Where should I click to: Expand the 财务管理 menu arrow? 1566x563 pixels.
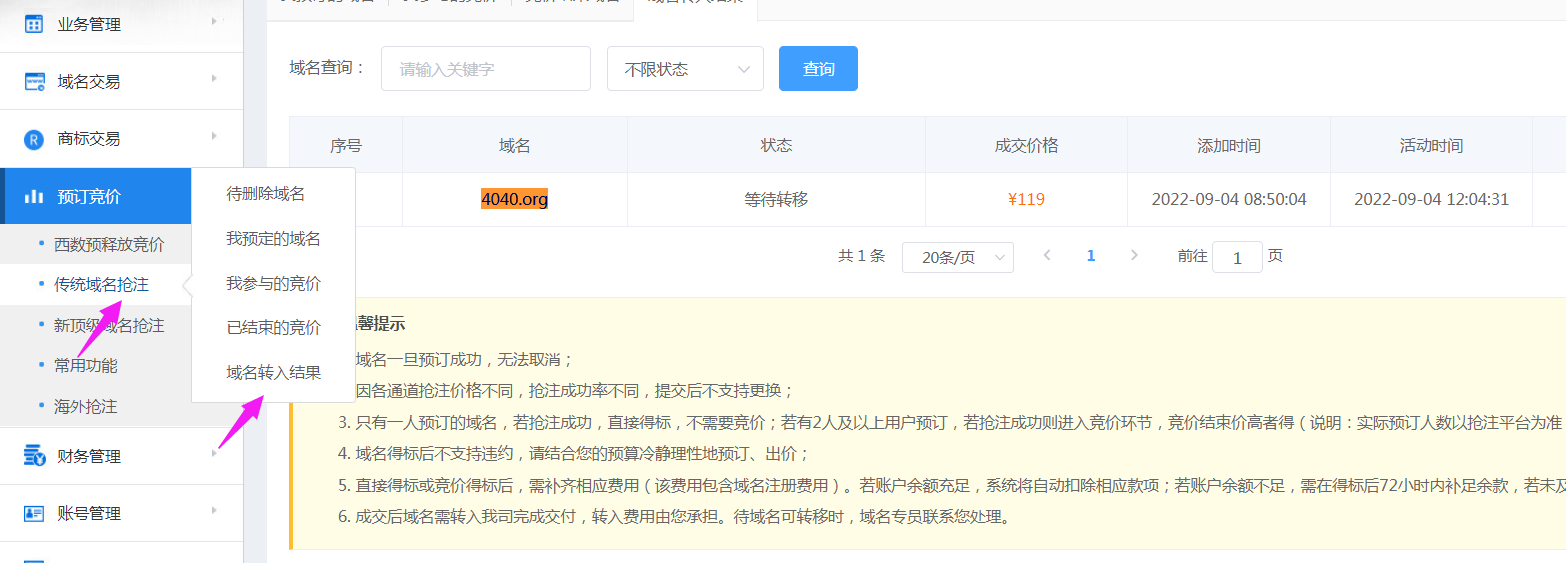click(214, 454)
